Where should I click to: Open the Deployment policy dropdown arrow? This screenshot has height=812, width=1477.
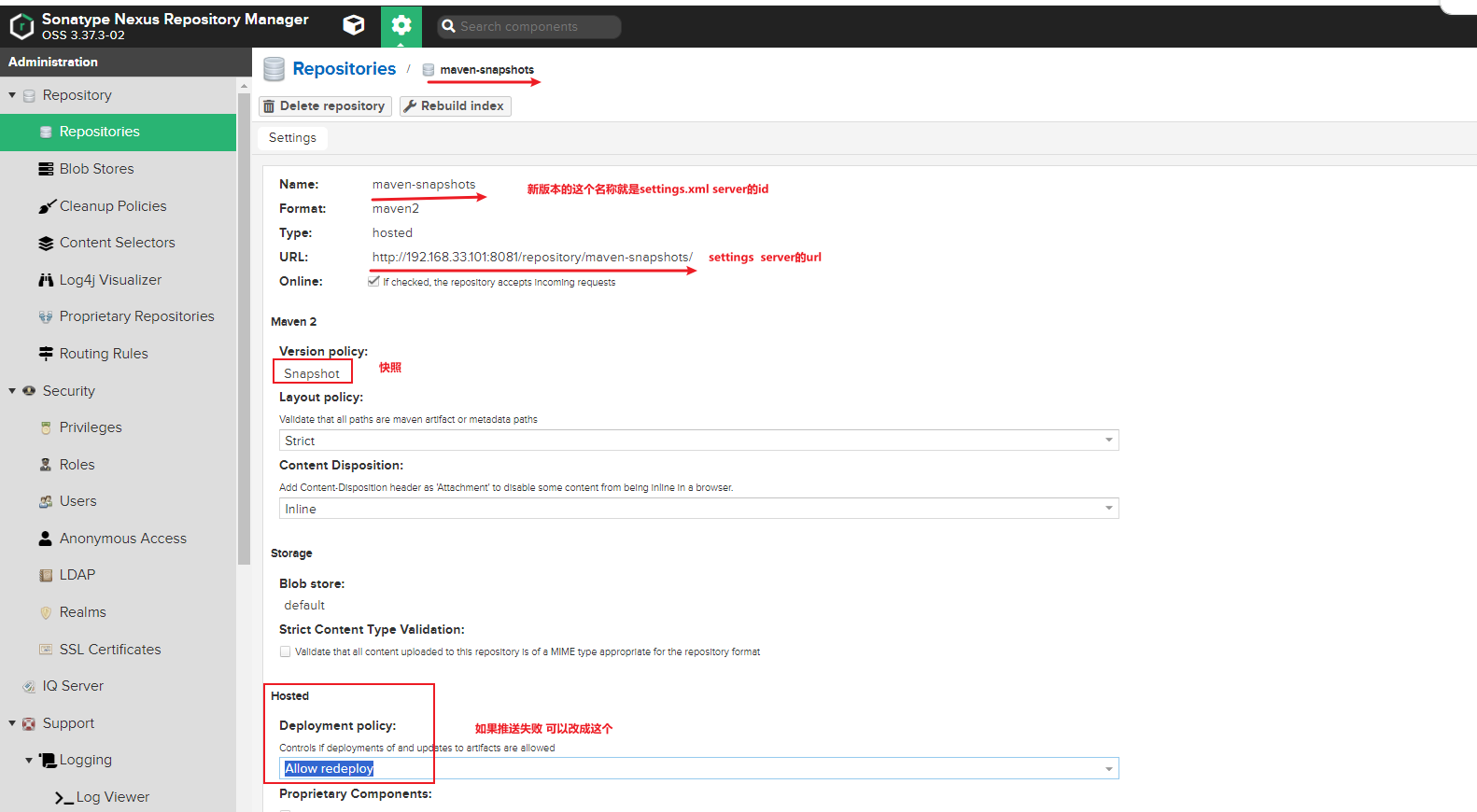tap(1108, 769)
